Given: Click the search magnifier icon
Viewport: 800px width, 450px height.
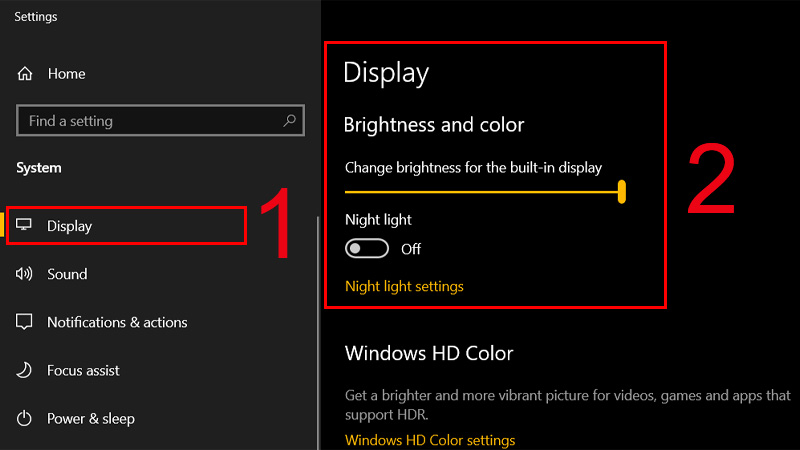Looking at the screenshot, I should (290, 121).
